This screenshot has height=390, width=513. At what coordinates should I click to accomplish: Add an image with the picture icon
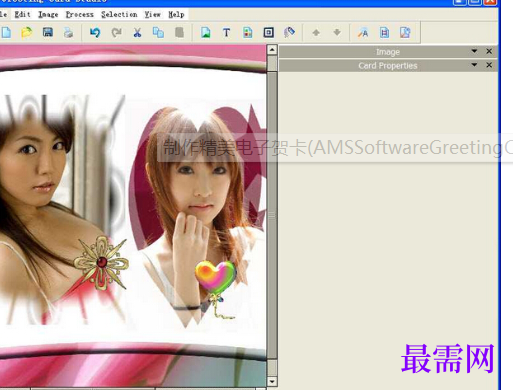pyautogui.click(x=206, y=33)
